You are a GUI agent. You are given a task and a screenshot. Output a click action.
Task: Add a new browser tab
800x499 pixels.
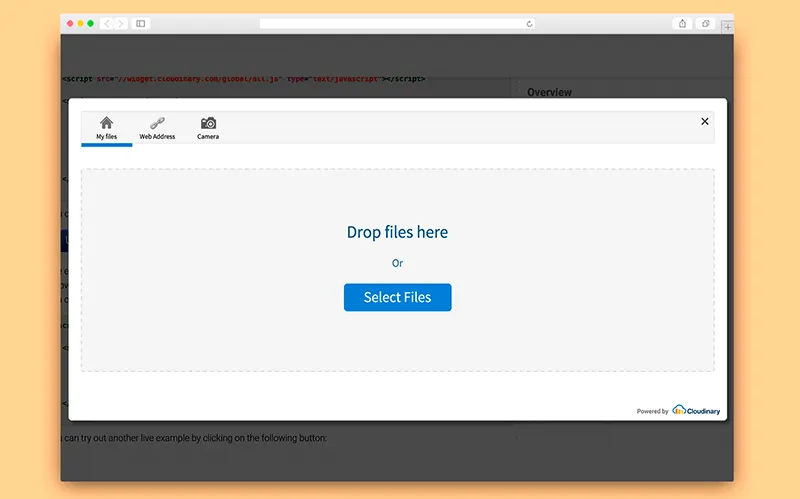click(728, 27)
